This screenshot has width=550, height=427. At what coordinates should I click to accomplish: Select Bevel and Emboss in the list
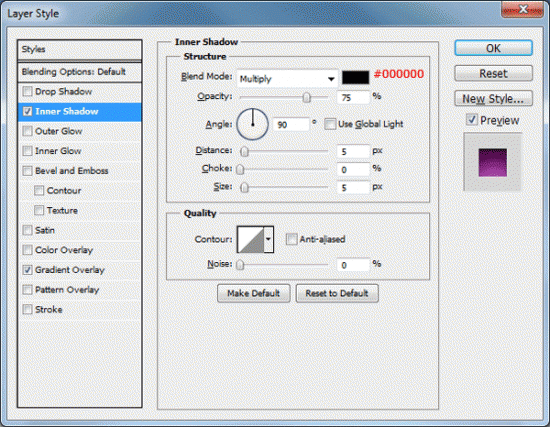pos(72,171)
